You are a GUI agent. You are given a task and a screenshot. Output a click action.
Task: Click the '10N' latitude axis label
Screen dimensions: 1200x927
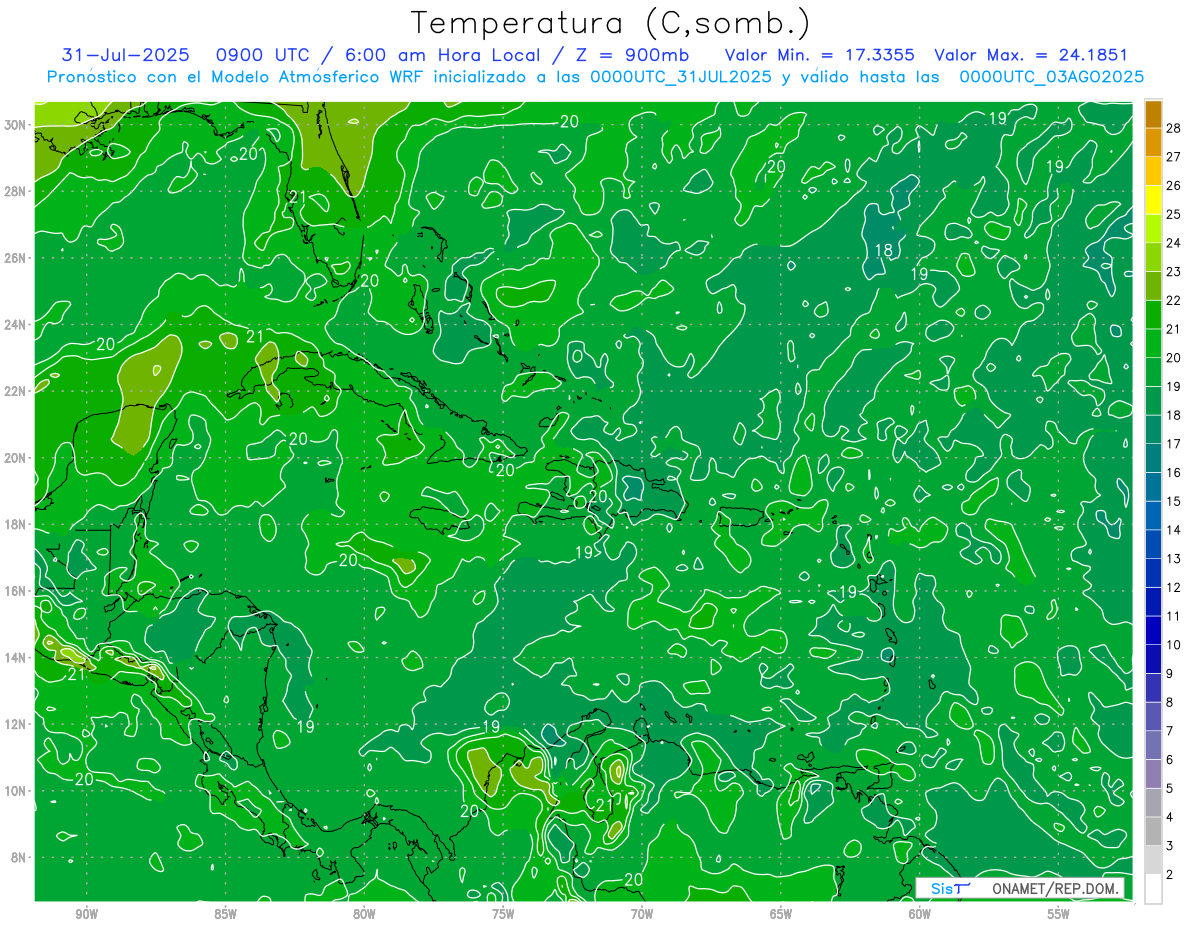click(15, 790)
